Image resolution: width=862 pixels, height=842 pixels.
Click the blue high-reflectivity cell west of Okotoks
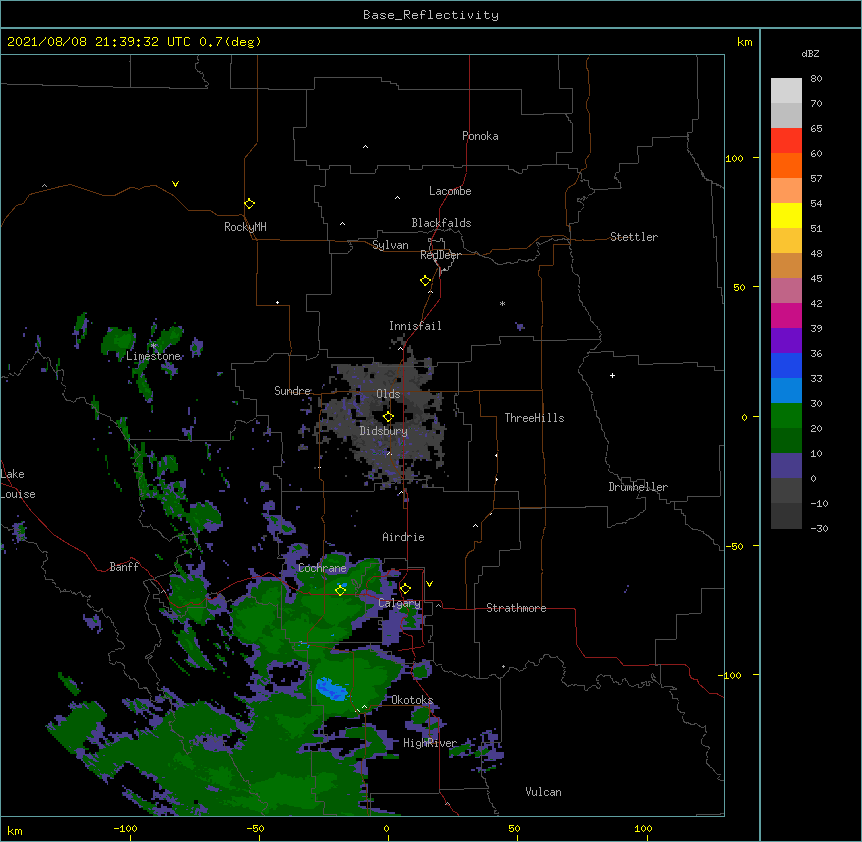pyautogui.click(x=331, y=689)
